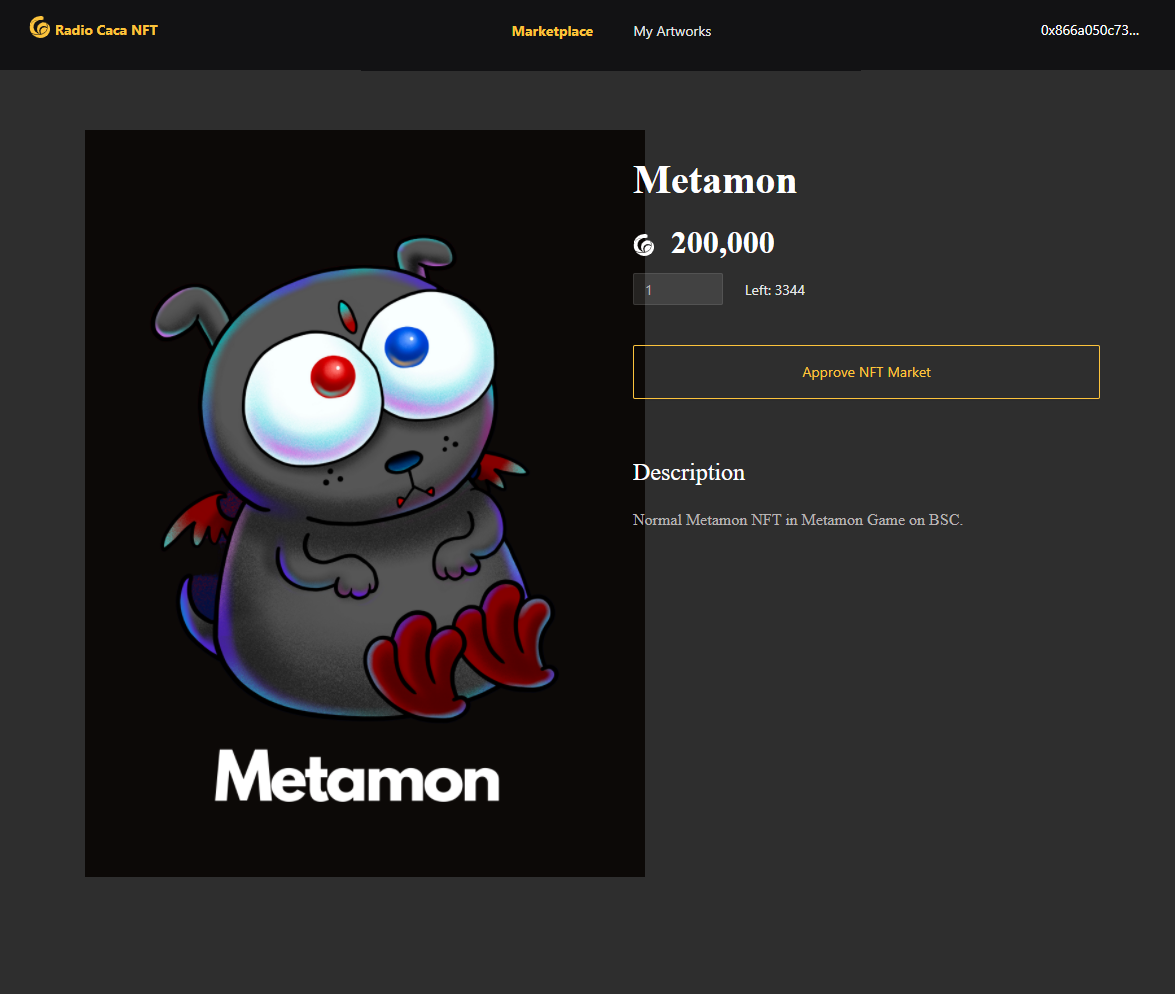Click the 'Left: 3344' stock text
The width and height of the screenshot is (1175, 994).
click(x=775, y=290)
